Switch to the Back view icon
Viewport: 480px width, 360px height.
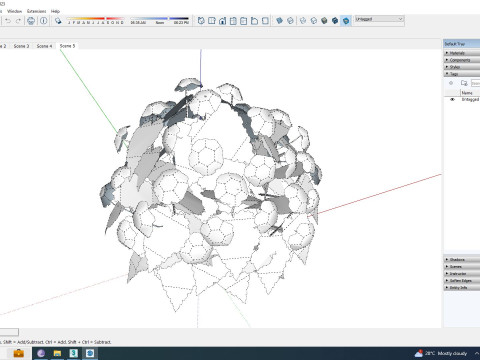point(244,21)
